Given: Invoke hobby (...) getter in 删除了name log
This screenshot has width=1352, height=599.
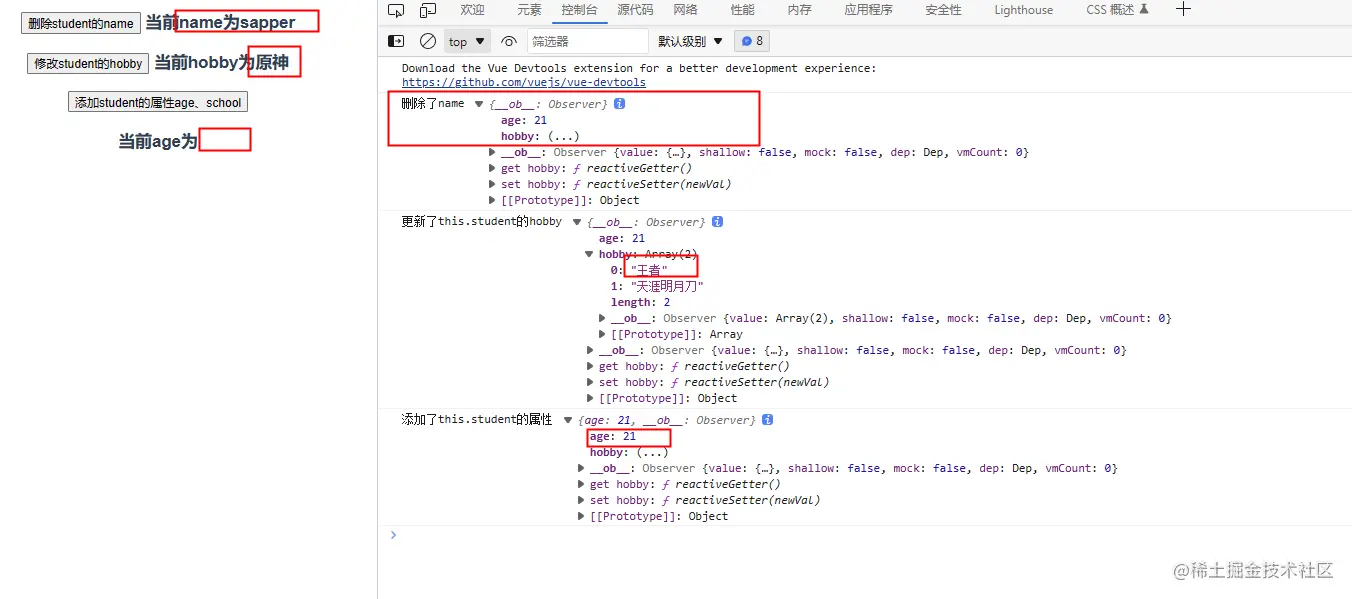Looking at the screenshot, I should pyautogui.click(x=563, y=136).
